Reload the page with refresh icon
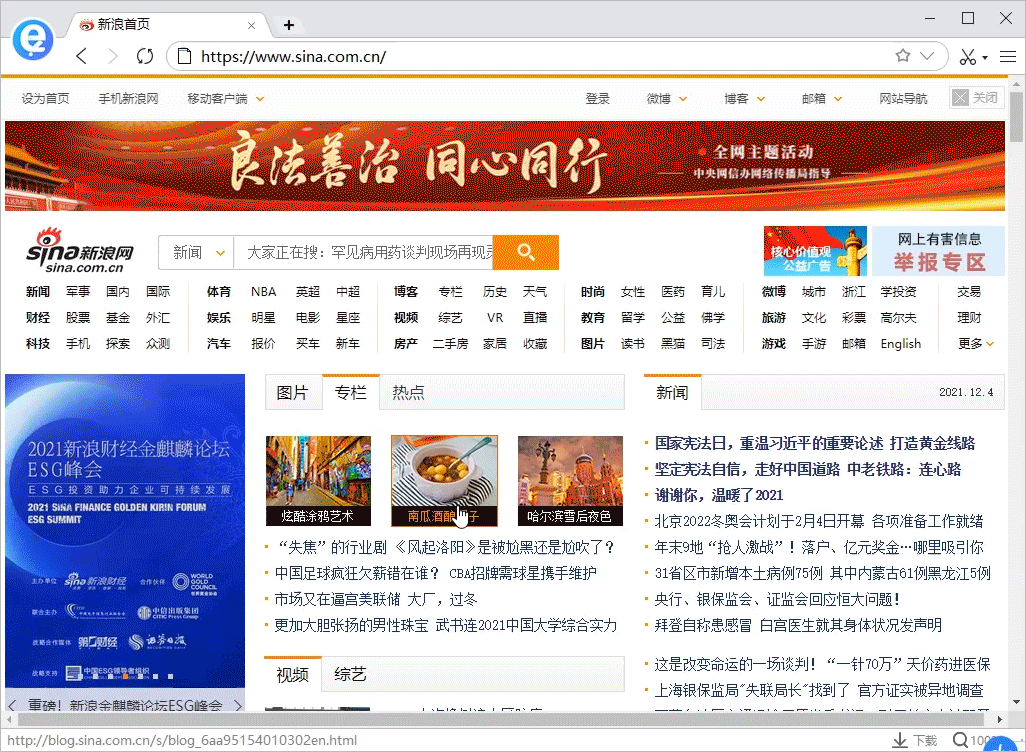Viewport: 1026px width, 752px height. [145, 56]
